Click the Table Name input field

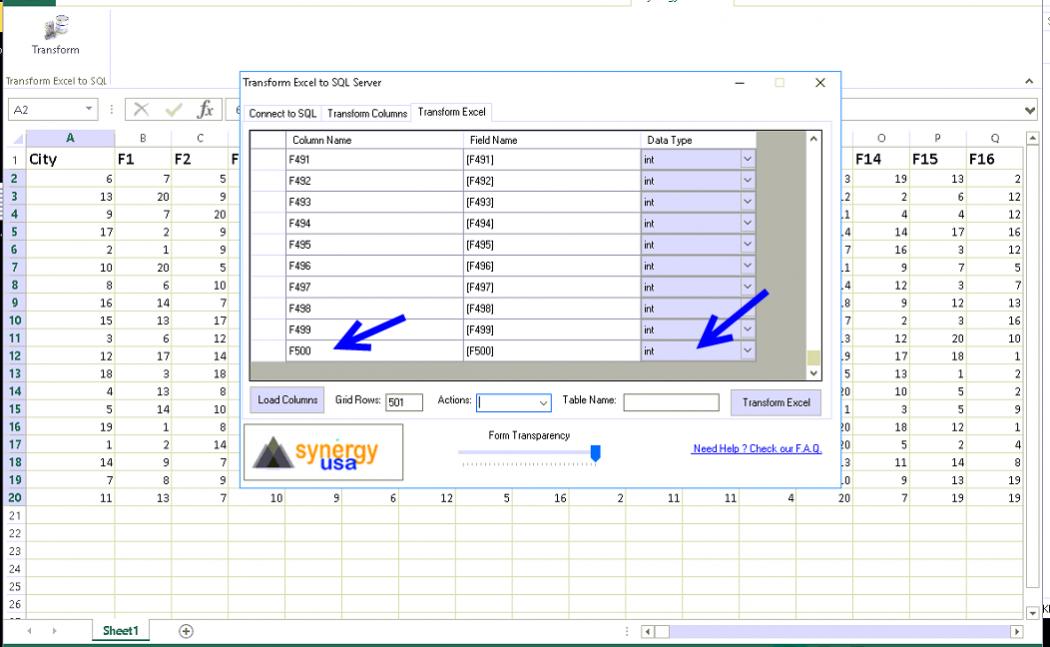click(671, 402)
